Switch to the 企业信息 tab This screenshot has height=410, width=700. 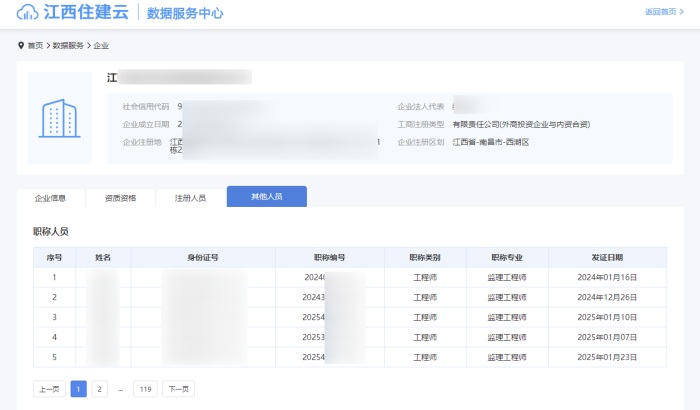coord(51,198)
